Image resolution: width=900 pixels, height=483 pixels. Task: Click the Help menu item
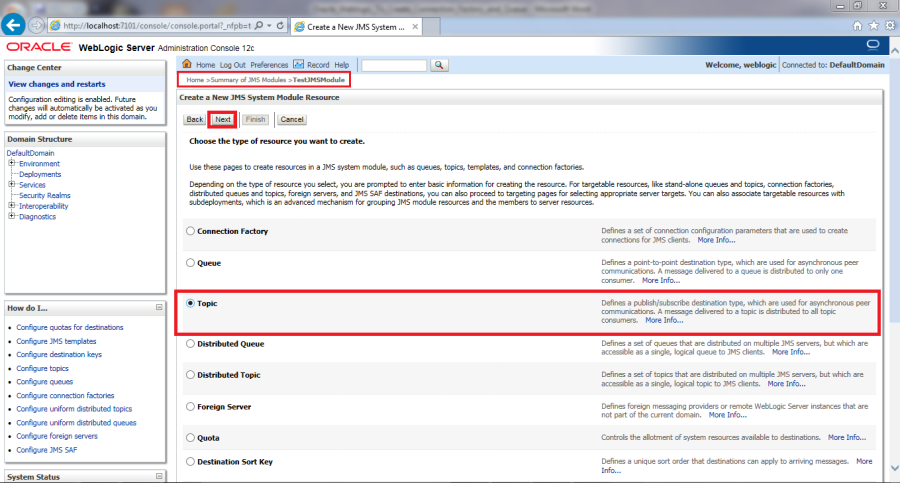click(342, 65)
